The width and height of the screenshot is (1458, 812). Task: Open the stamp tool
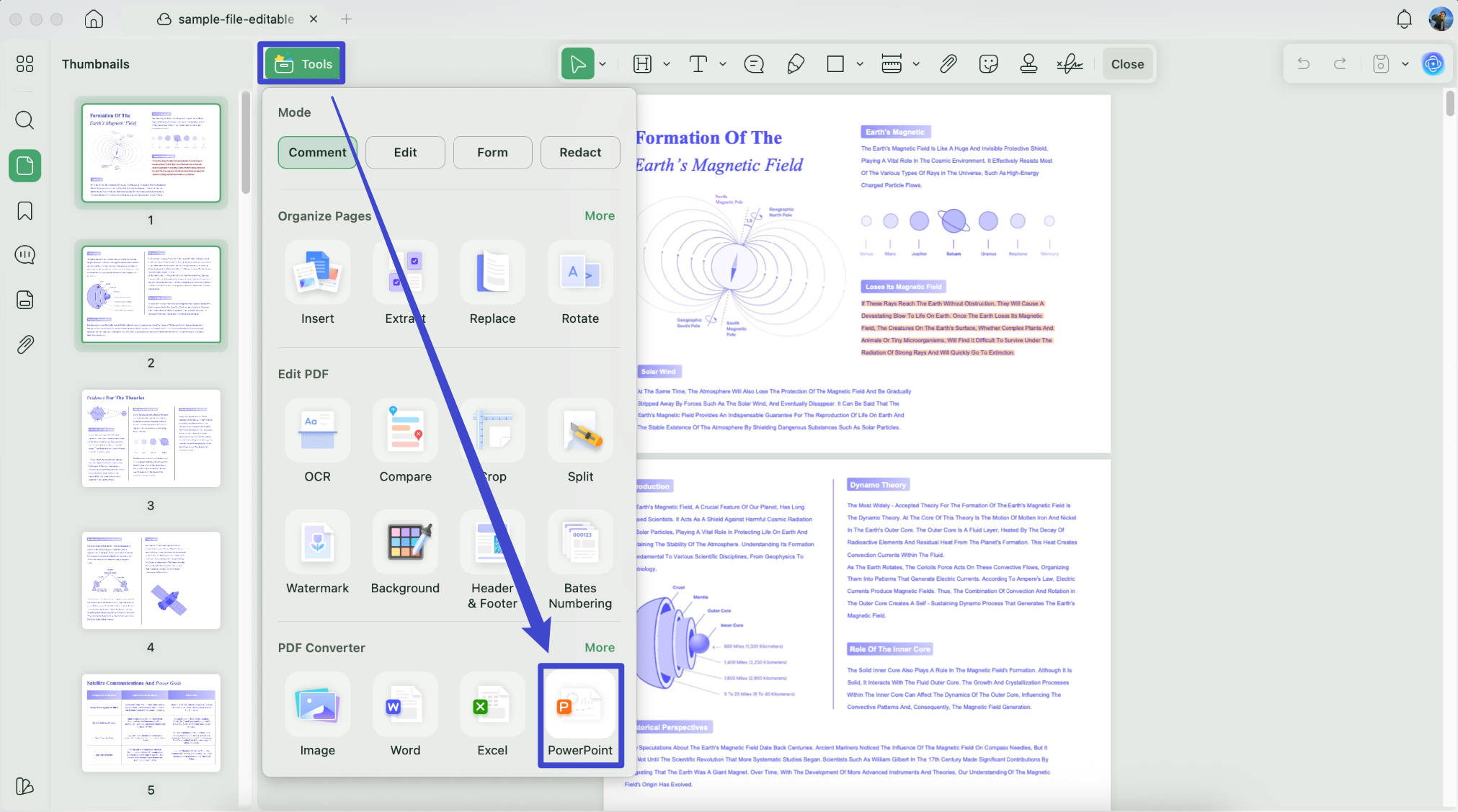pos(1028,63)
